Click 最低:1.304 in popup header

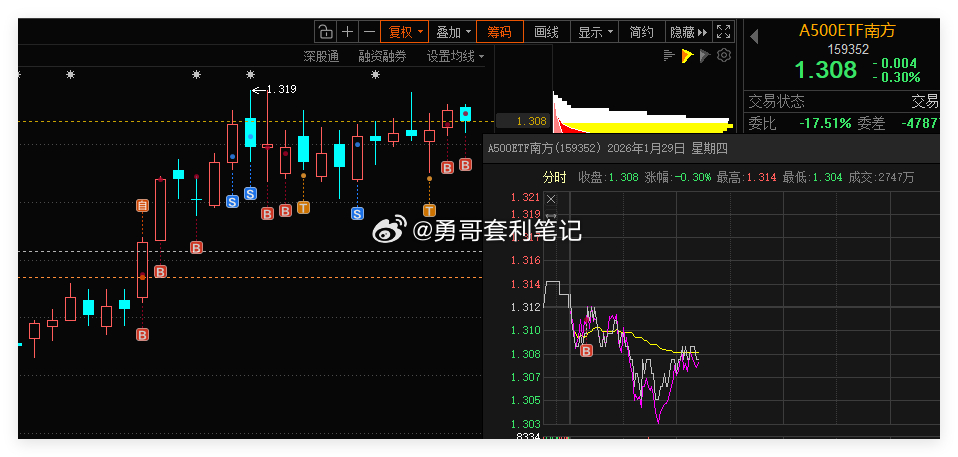pos(813,178)
